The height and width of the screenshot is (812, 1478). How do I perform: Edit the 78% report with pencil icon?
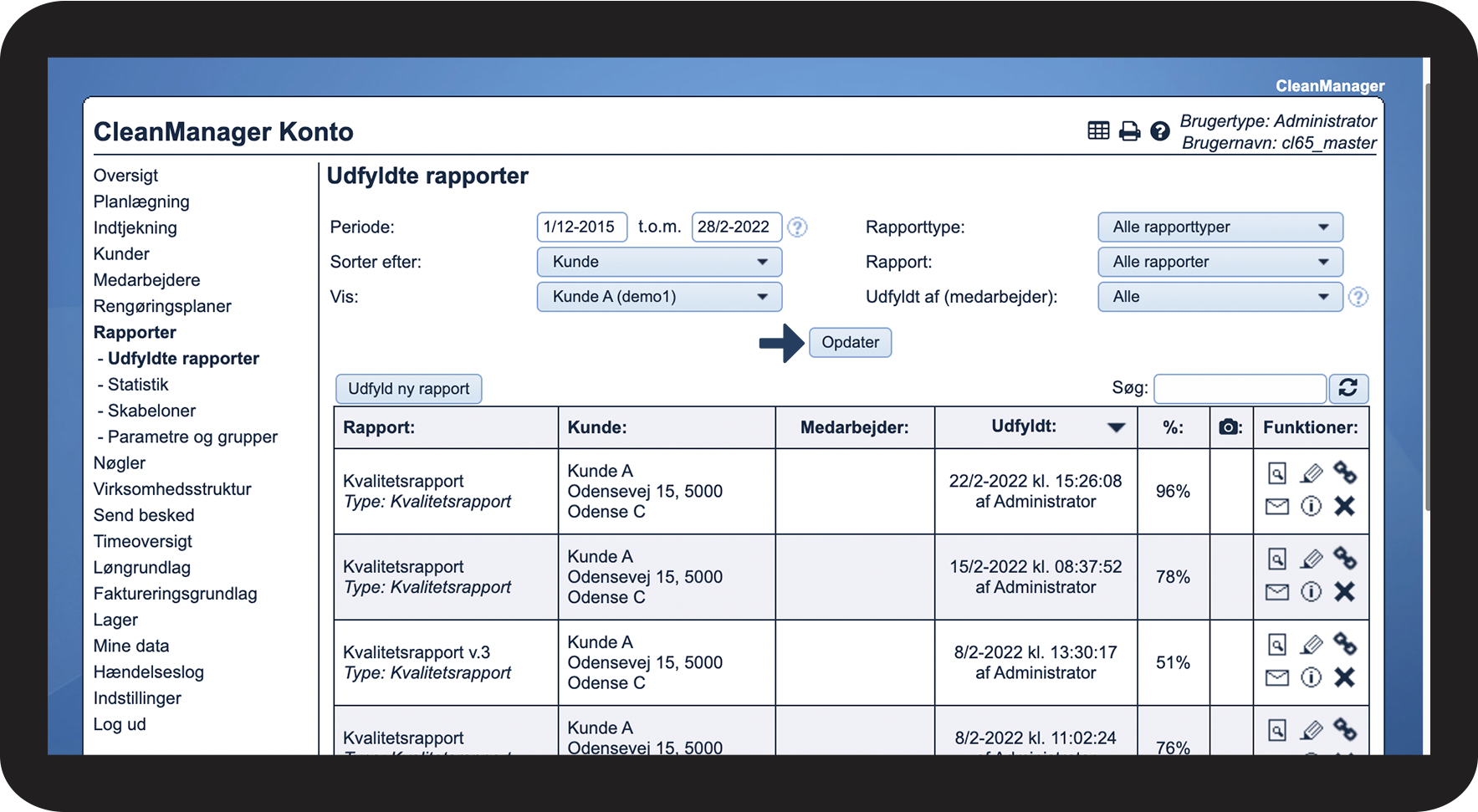[x=1311, y=559]
